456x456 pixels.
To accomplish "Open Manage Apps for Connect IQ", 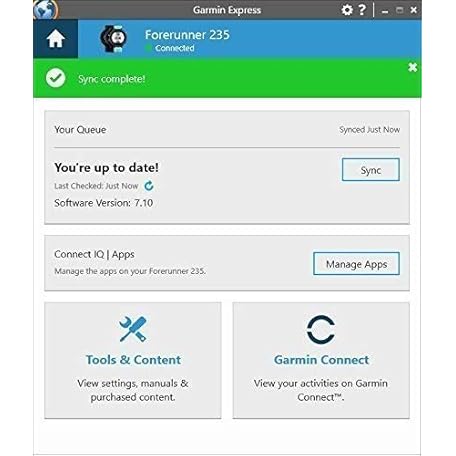I will (356, 264).
